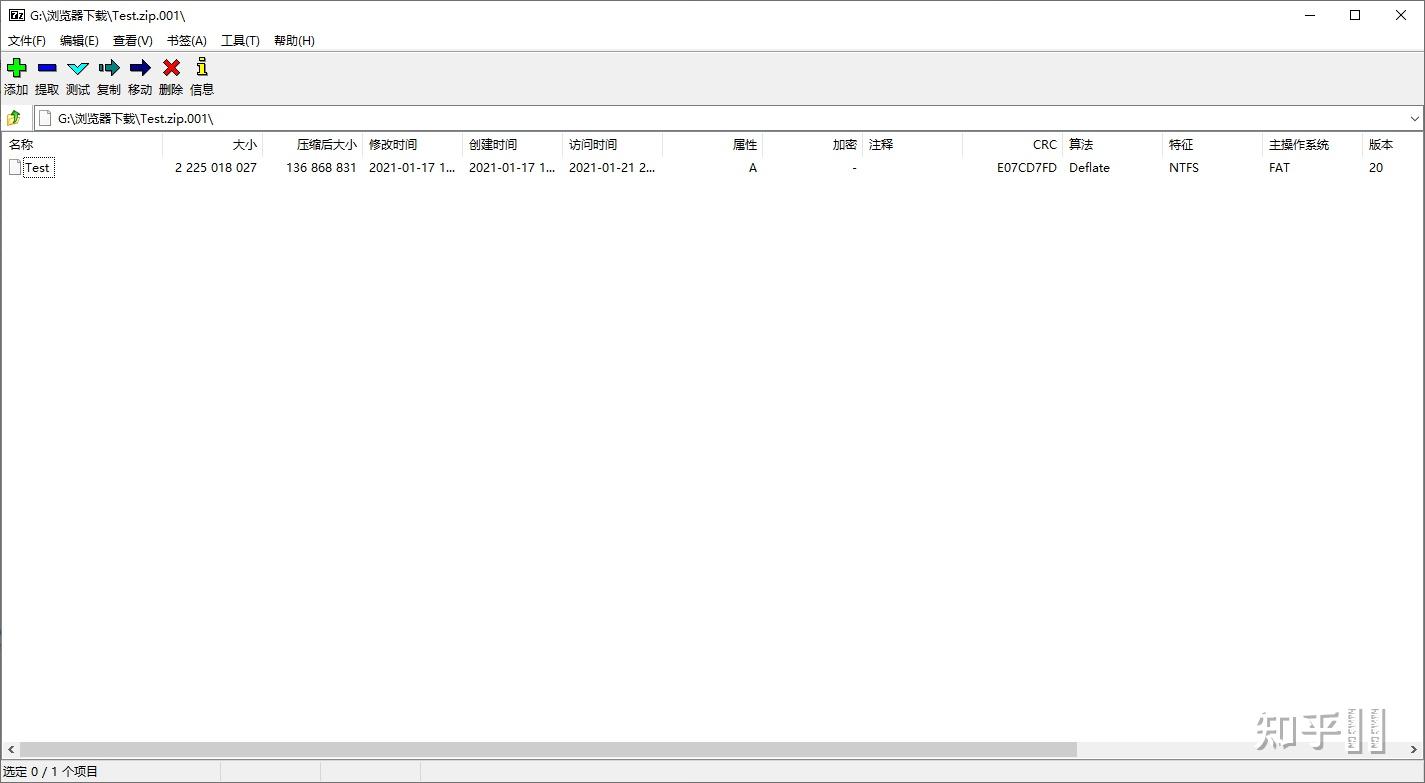Click the red Delete (删除) icon
The height and width of the screenshot is (783, 1425).
click(x=171, y=68)
